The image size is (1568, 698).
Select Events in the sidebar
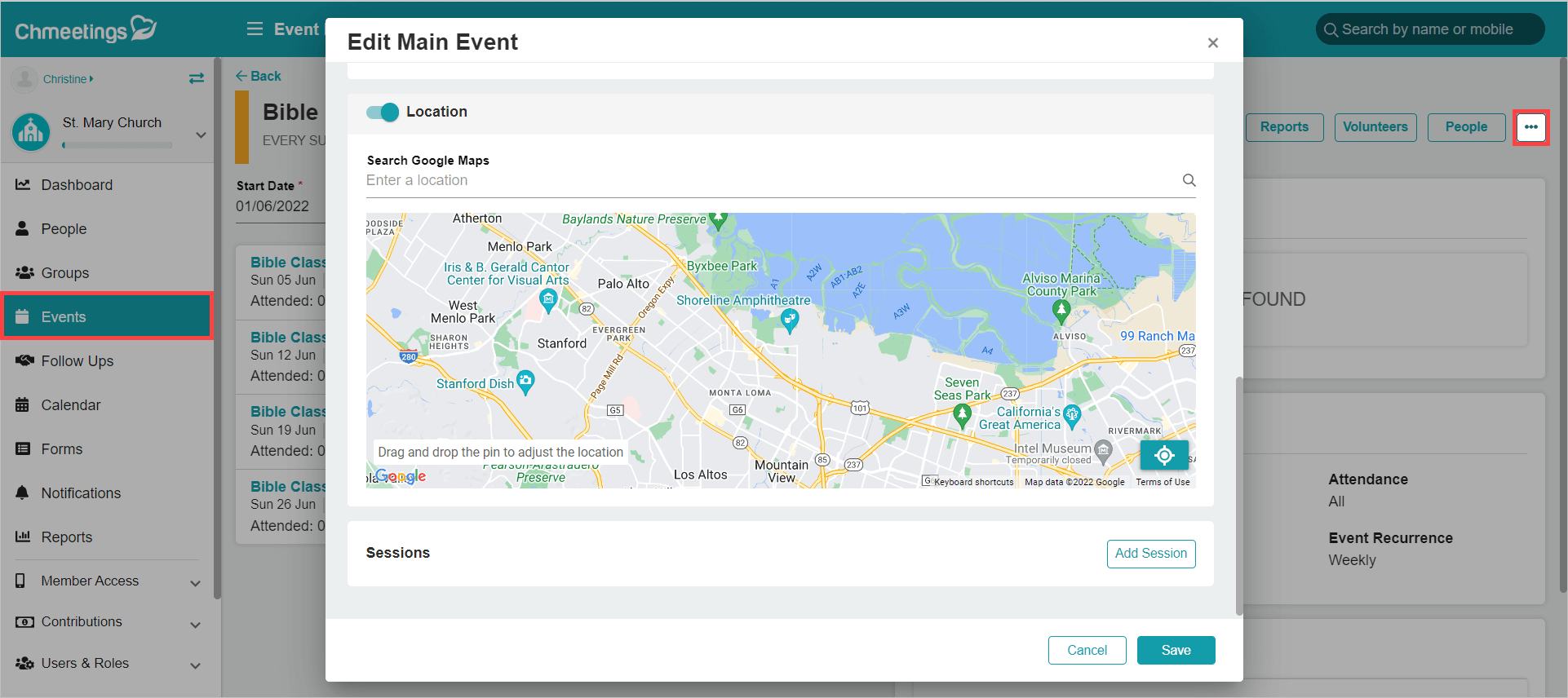[x=106, y=316]
